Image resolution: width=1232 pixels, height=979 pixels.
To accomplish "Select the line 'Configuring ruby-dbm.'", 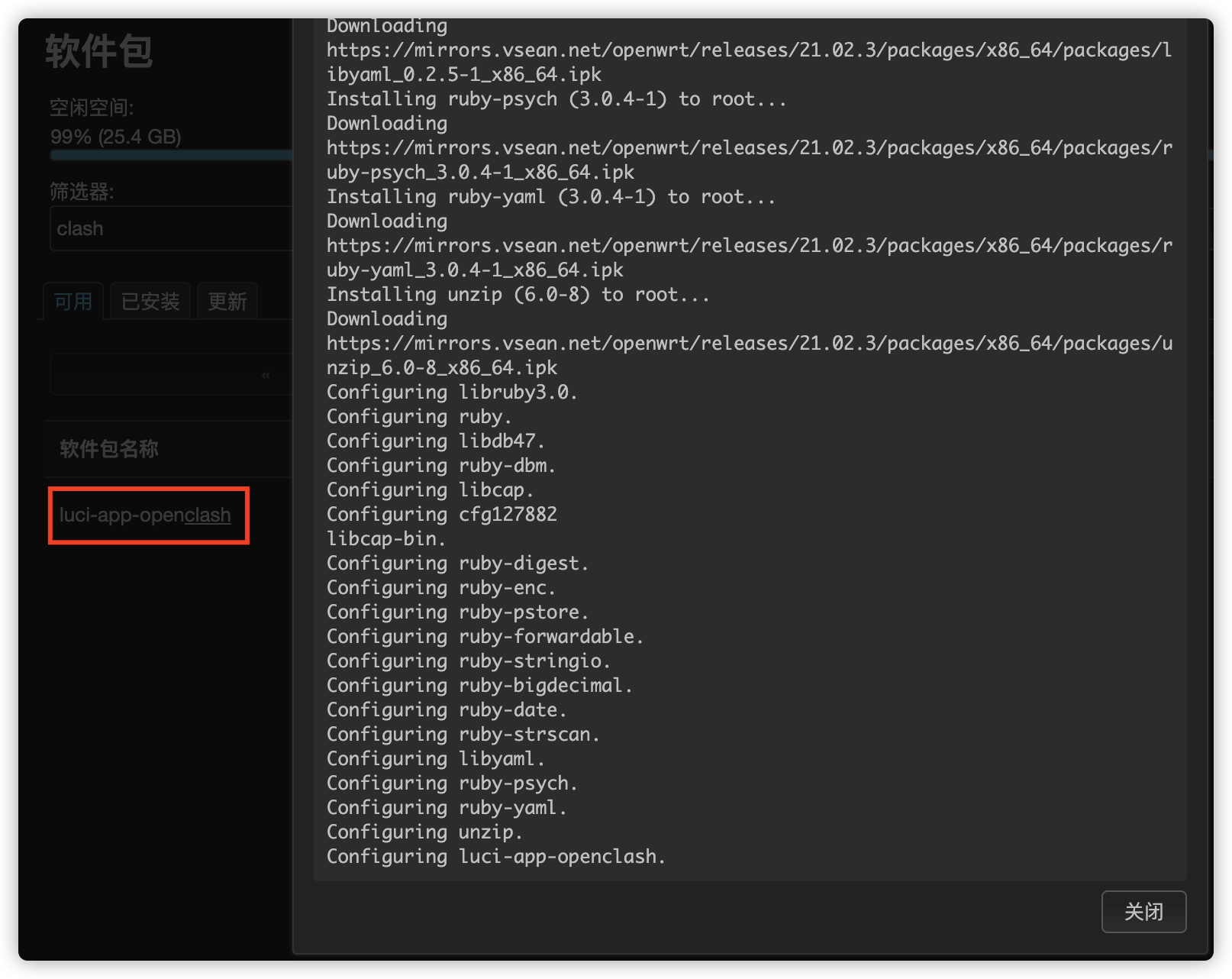I will [x=441, y=465].
